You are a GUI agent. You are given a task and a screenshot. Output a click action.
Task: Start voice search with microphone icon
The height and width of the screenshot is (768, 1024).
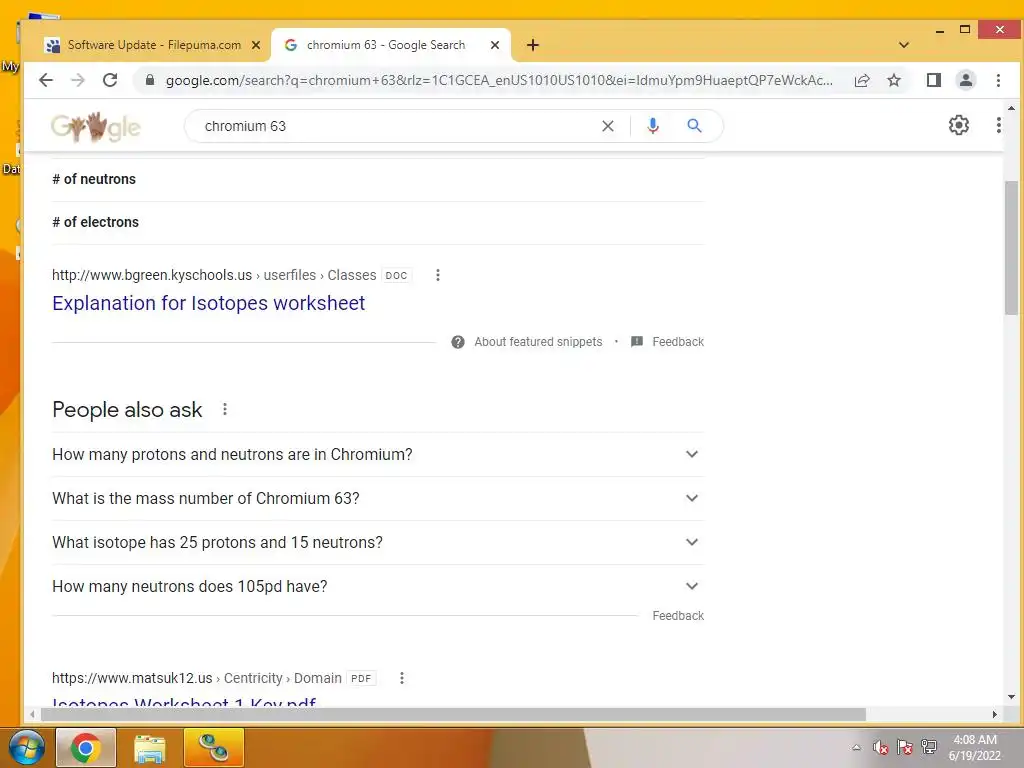point(652,126)
